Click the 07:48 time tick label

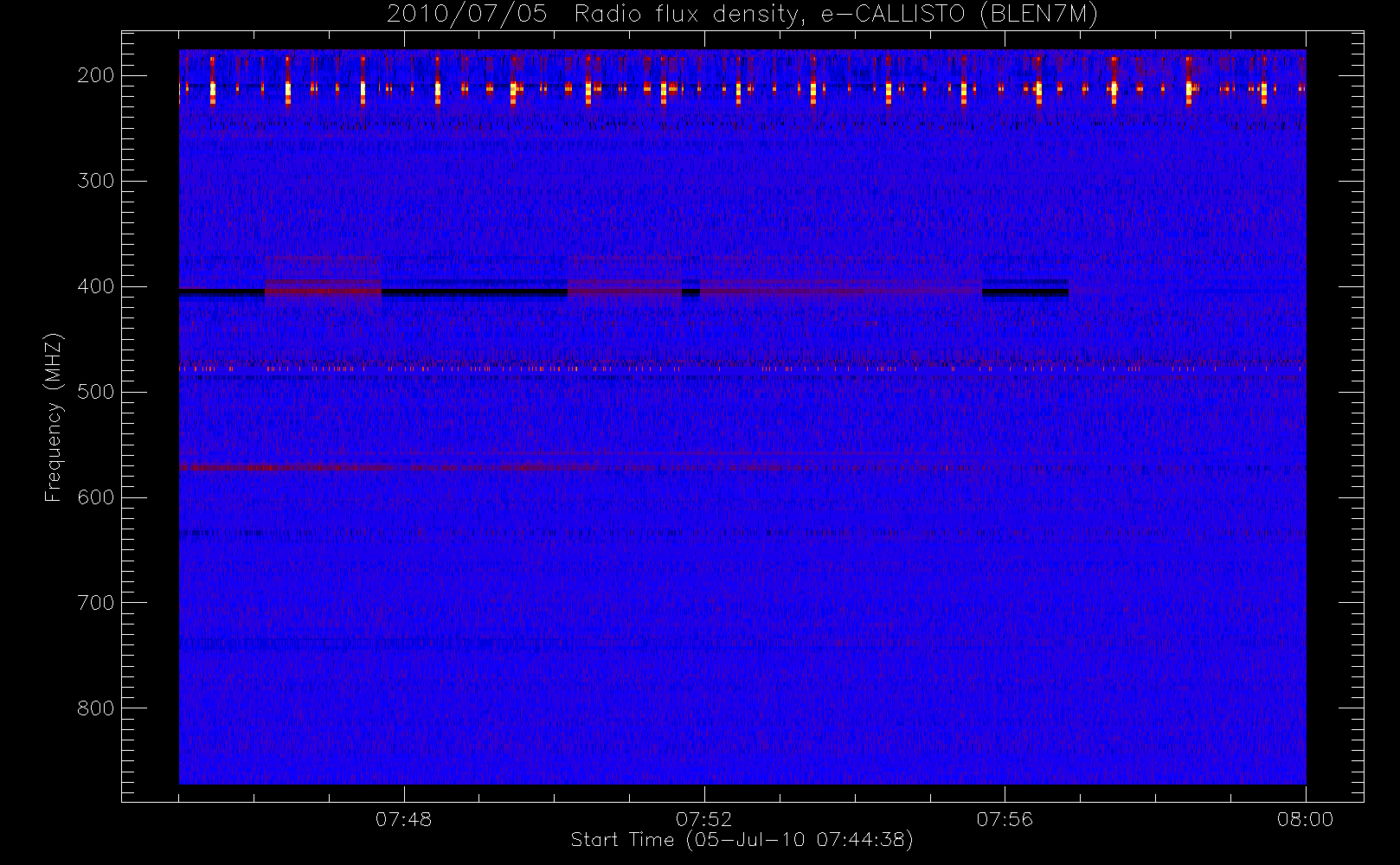(x=403, y=819)
